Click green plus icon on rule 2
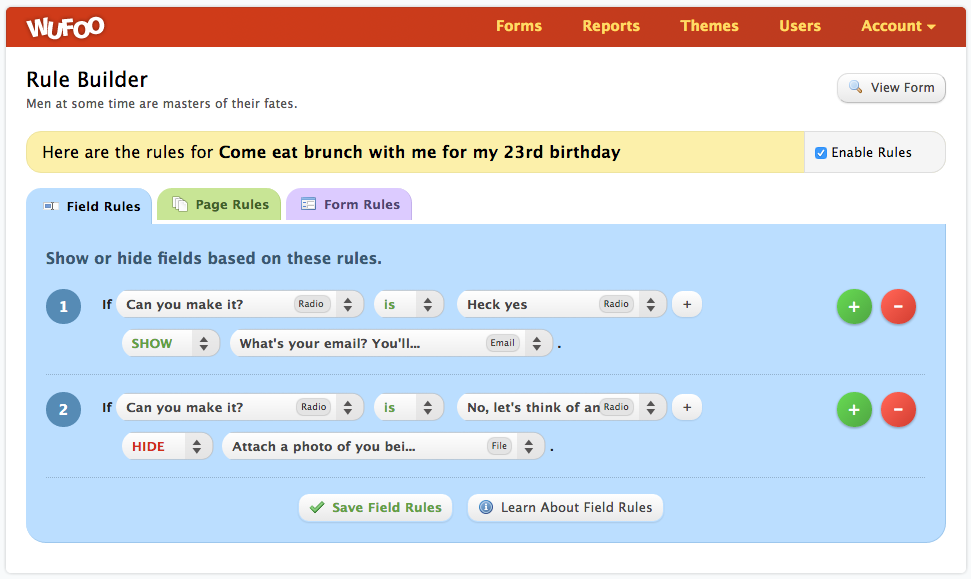The image size is (971, 579). 854,409
